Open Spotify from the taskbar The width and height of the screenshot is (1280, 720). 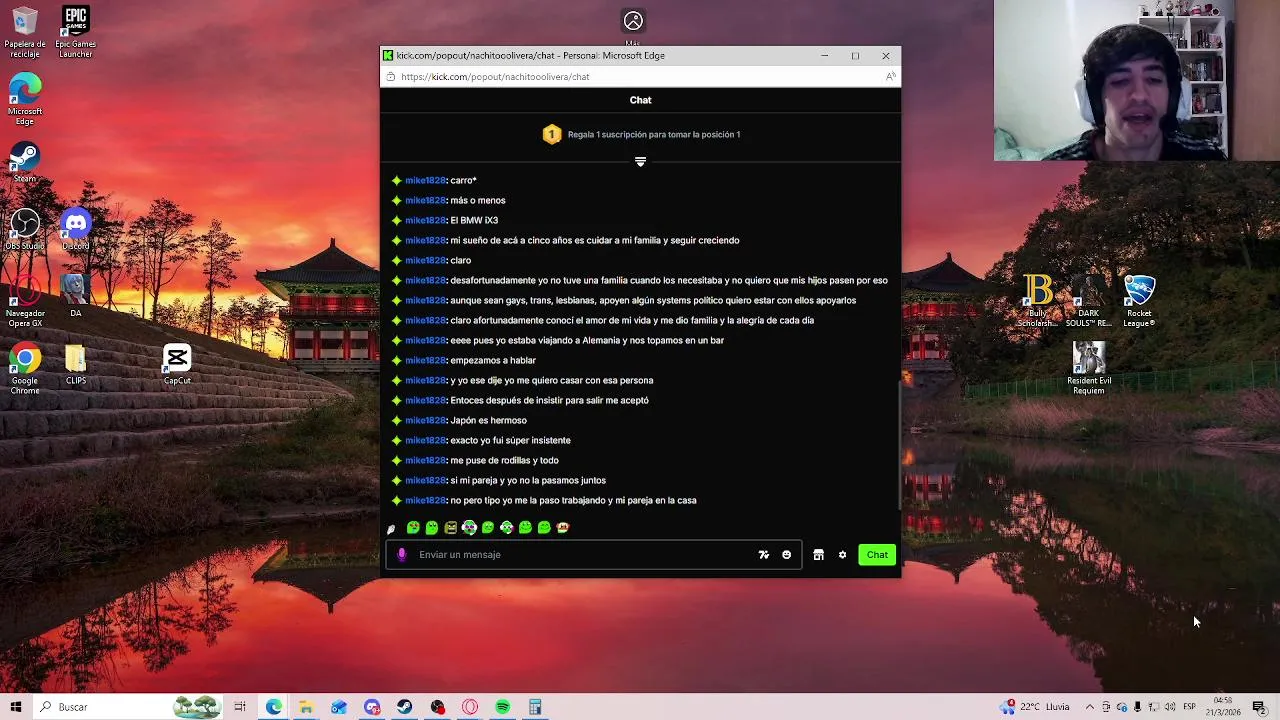tap(503, 707)
